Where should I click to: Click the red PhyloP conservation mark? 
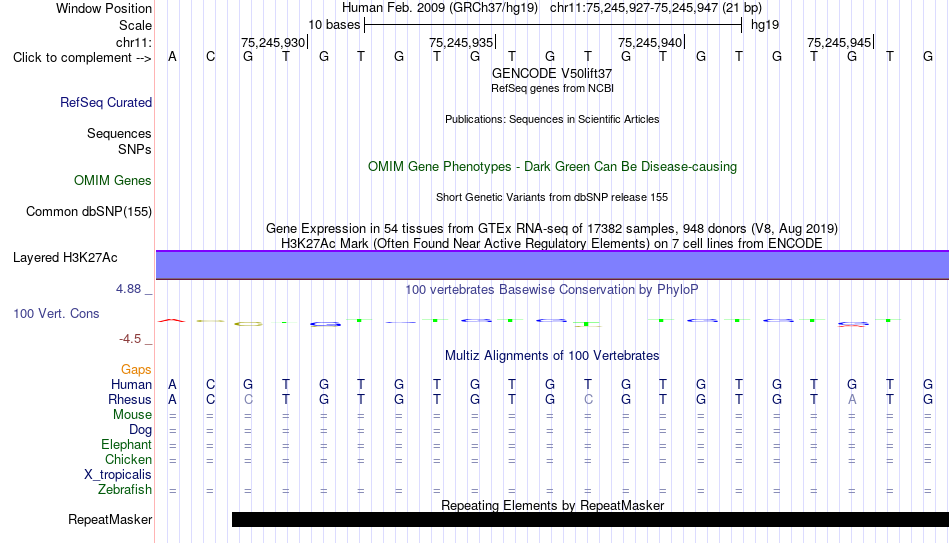click(x=172, y=321)
